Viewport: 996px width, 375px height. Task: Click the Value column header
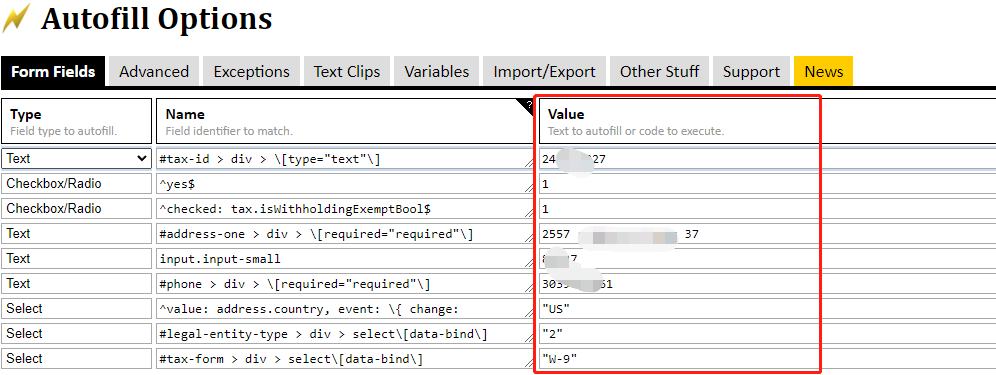[x=767, y=121]
